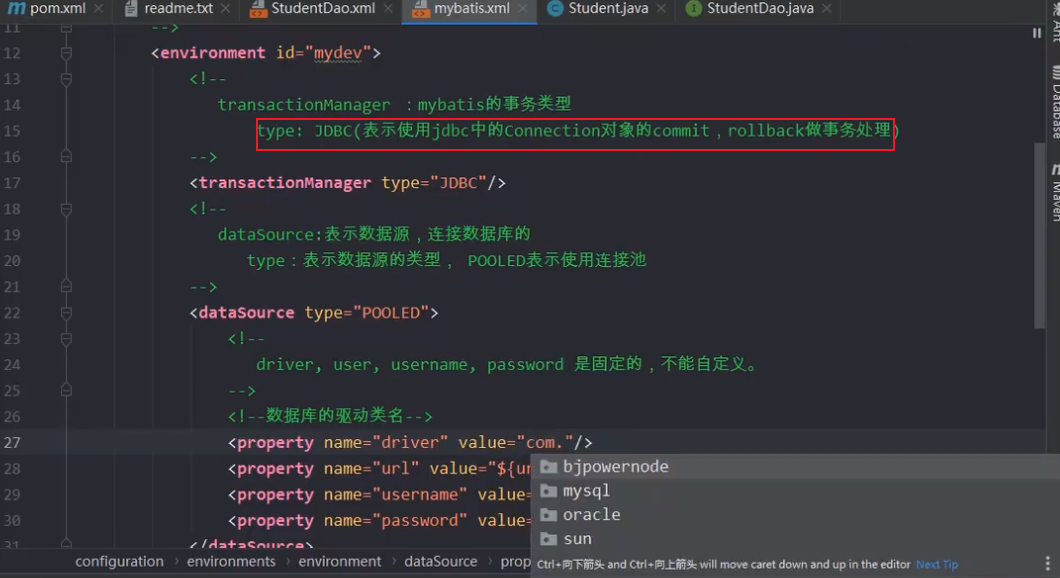Close the Student.java tab

tap(661, 9)
